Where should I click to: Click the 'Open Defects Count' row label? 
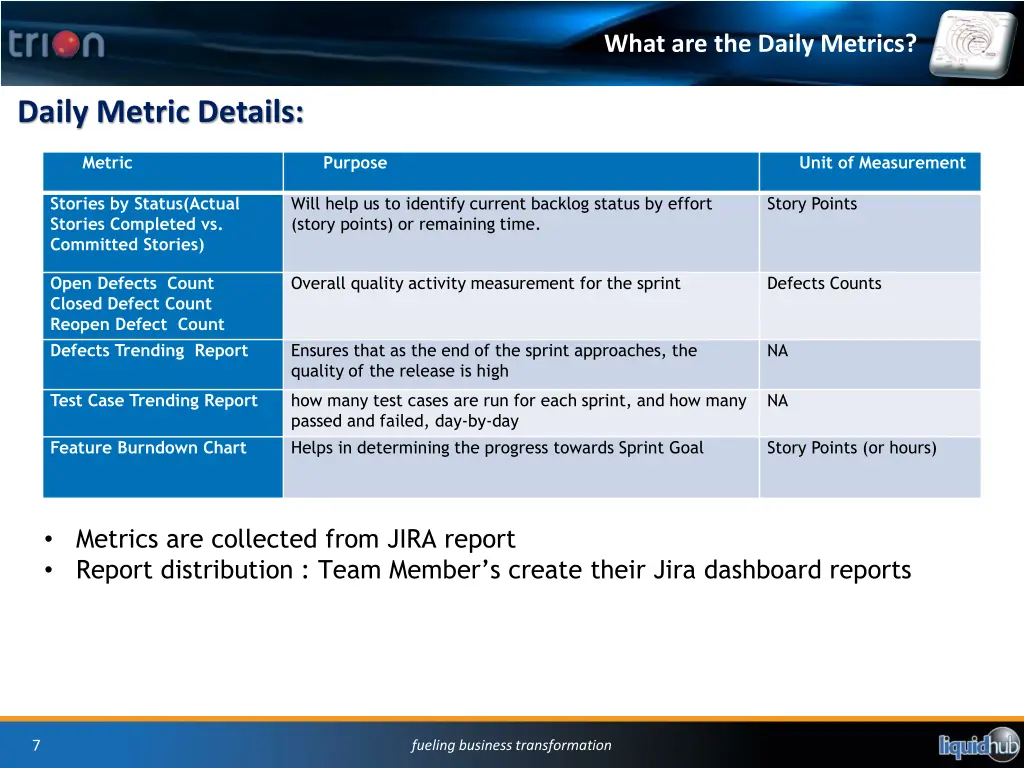pos(132,284)
